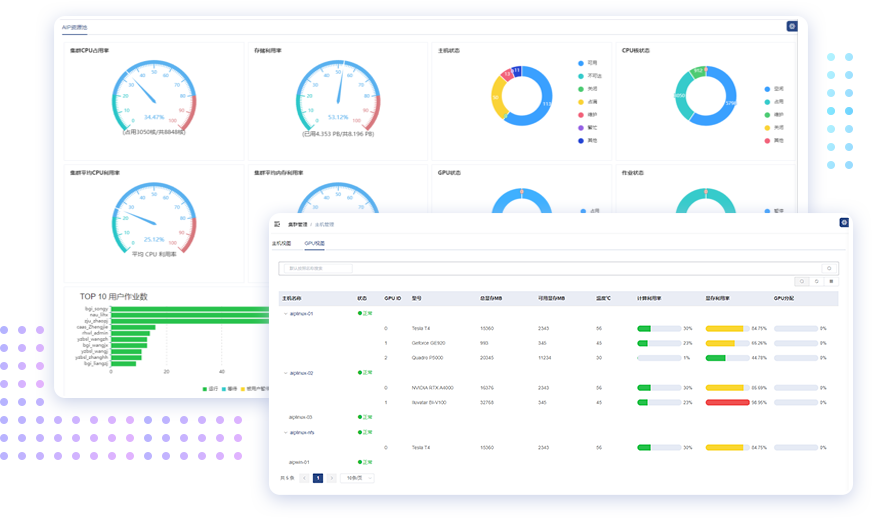Click the search filter input field
Screen dimensions: 874x519
point(319,268)
